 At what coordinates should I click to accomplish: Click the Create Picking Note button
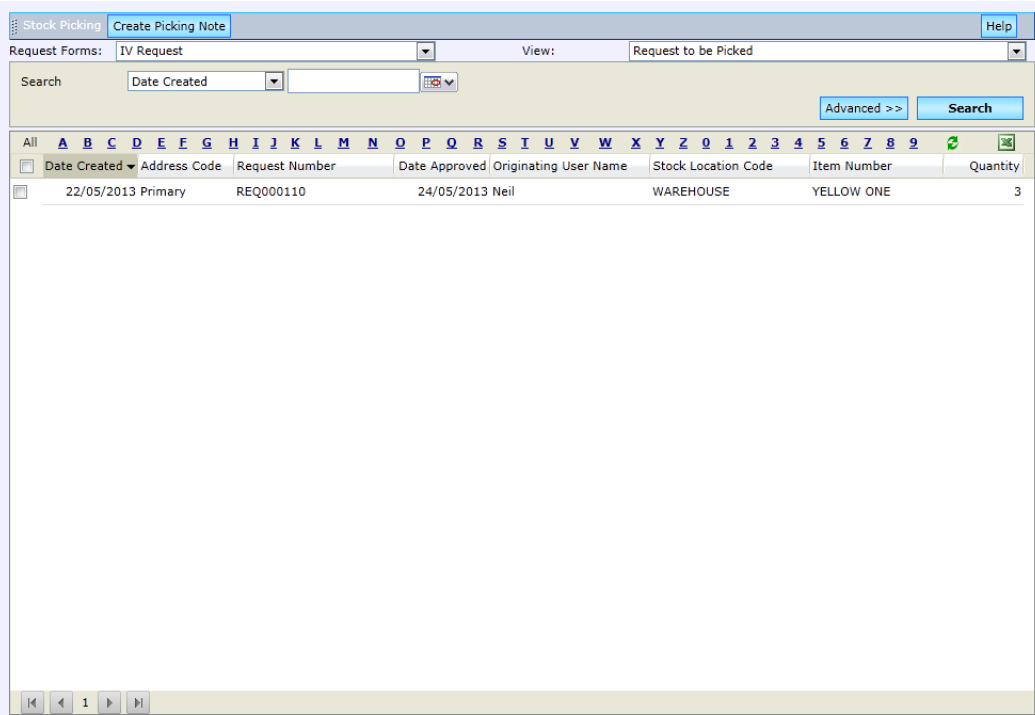[169, 25]
